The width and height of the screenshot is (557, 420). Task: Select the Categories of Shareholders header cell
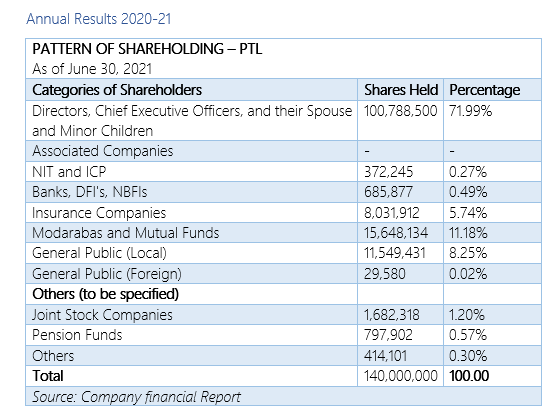(x=191, y=90)
